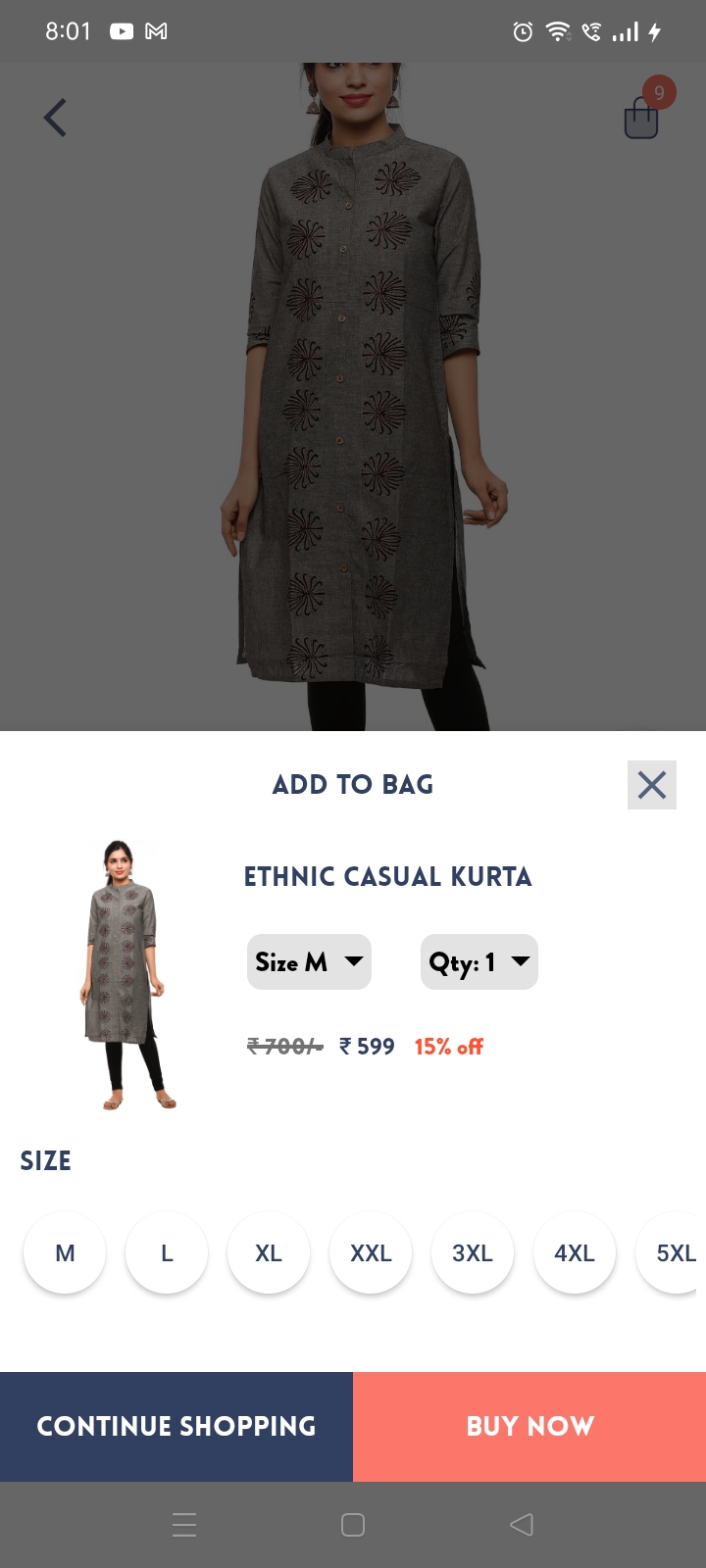
Task: Pick the 3XL size option
Action: click(473, 1252)
